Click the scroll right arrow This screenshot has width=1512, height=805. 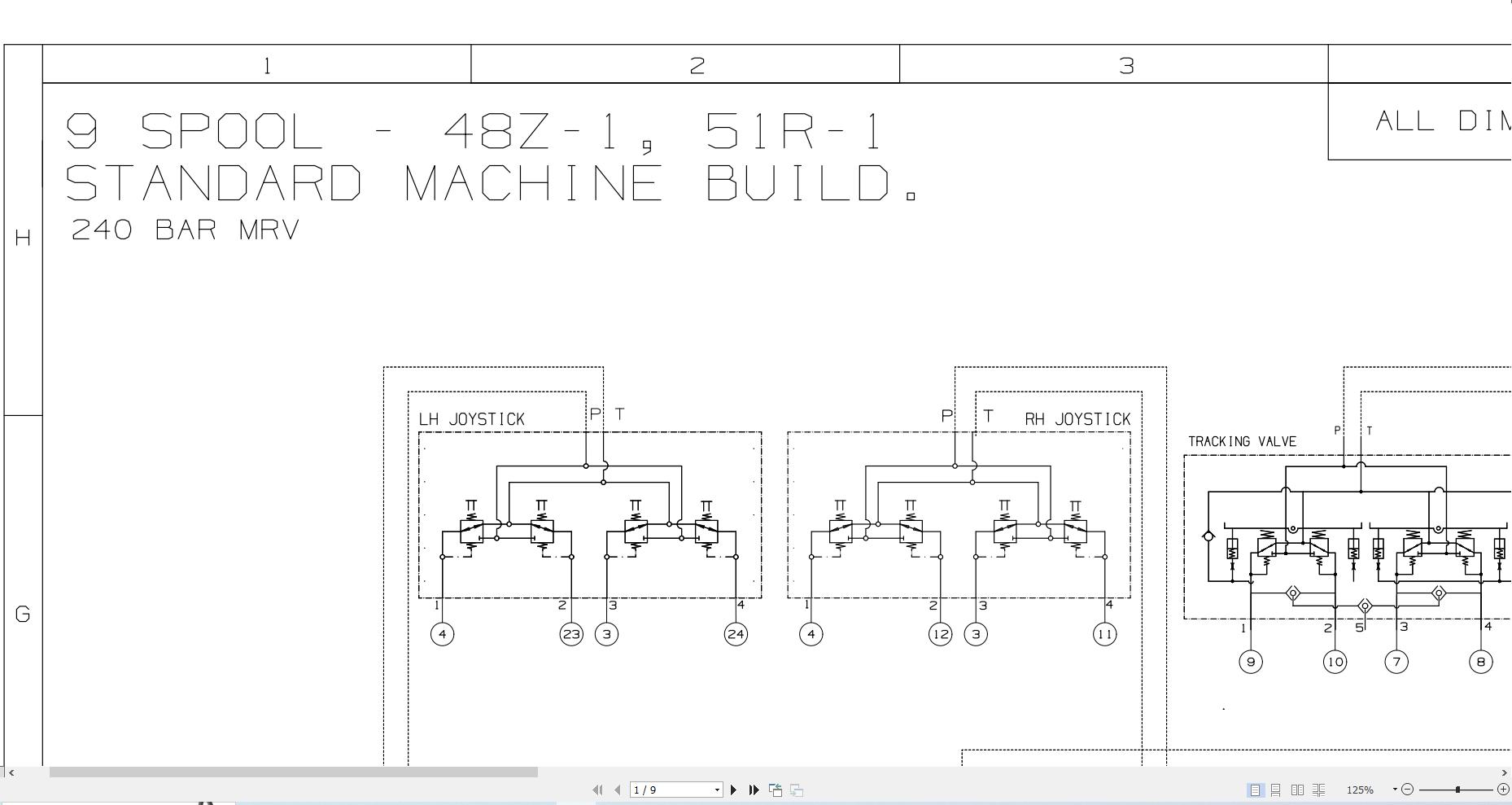click(1503, 772)
